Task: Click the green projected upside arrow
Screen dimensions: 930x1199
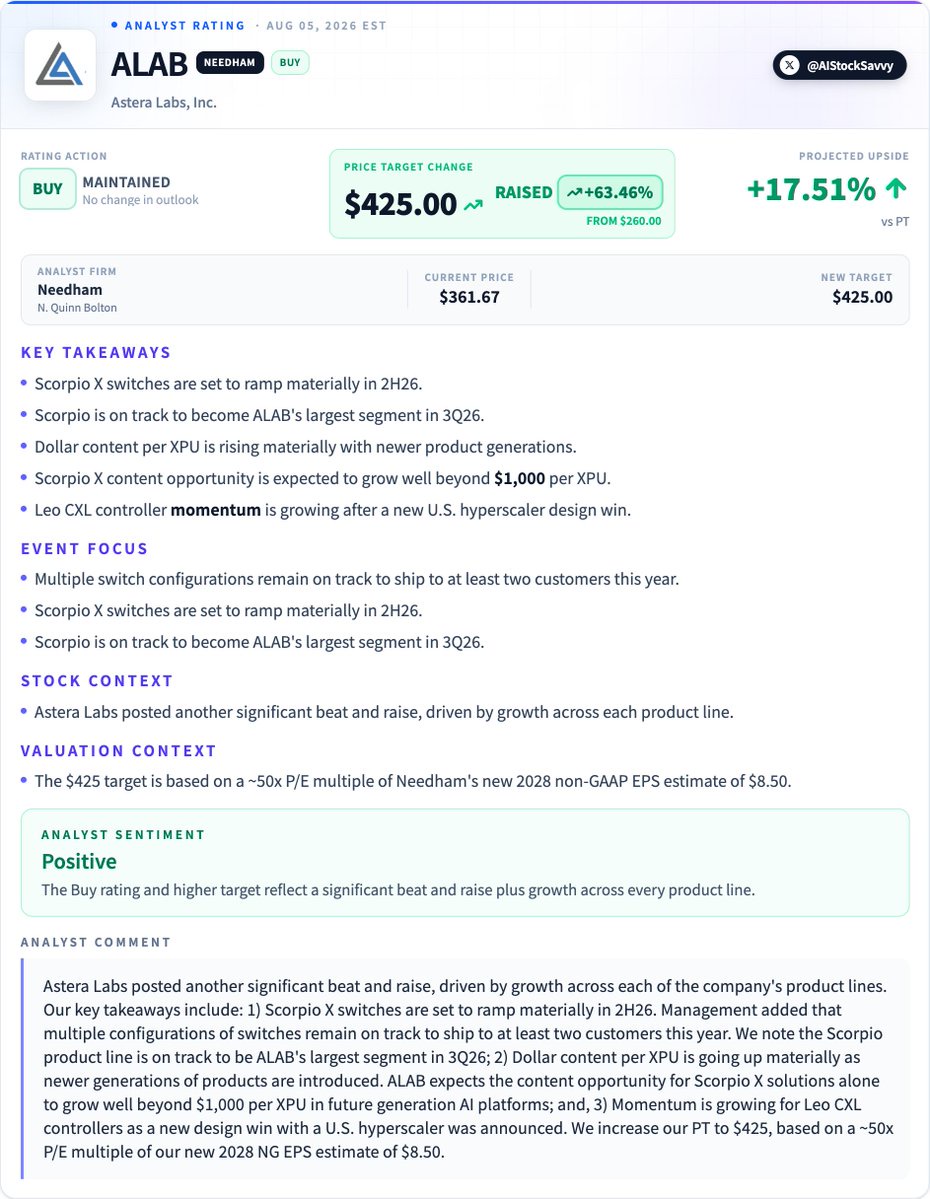Action: tap(896, 188)
